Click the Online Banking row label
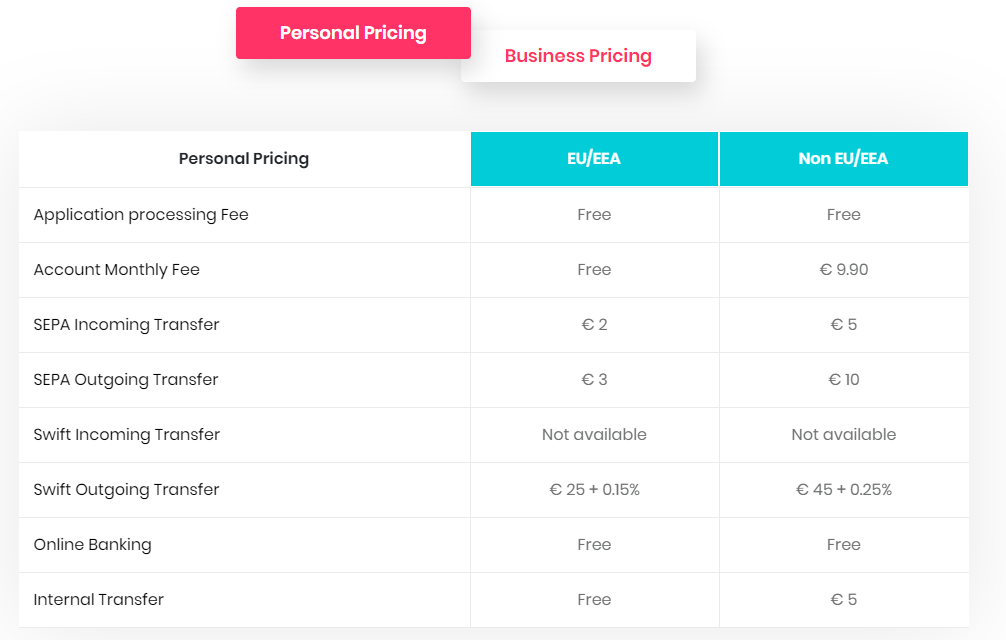The image size is (1006, 640). (93, 545)
